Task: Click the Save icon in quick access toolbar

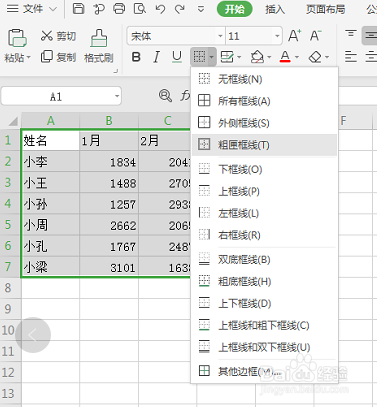Action: tap(78, 9)
